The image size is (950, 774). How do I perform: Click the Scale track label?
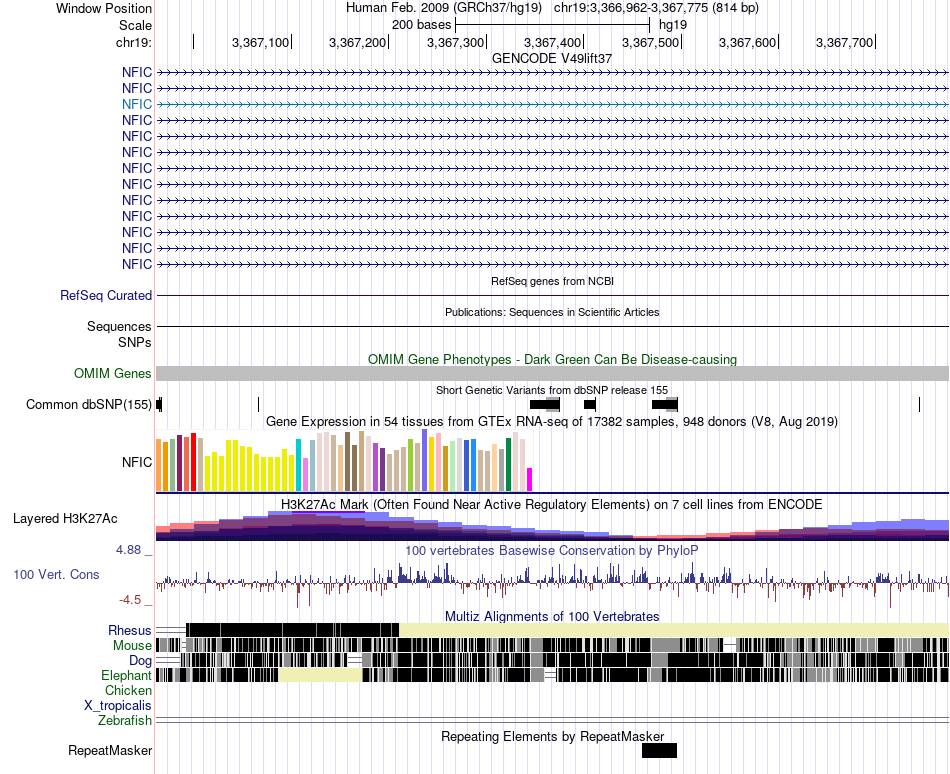[135, 25]
